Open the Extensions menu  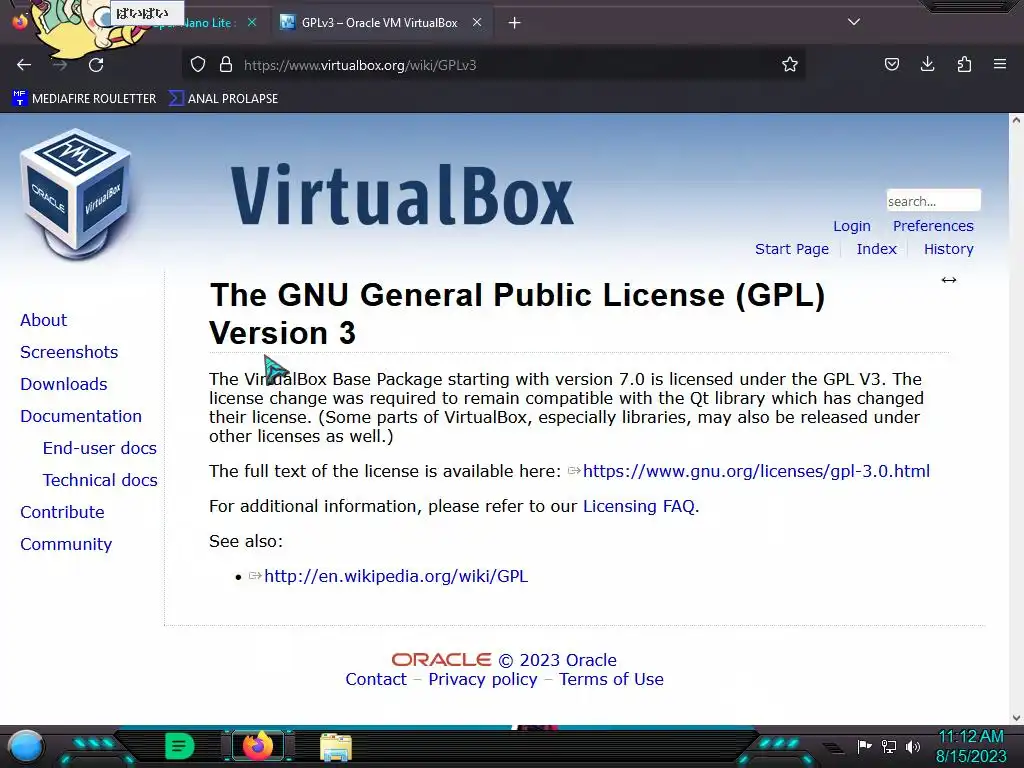tap(964, 65)
